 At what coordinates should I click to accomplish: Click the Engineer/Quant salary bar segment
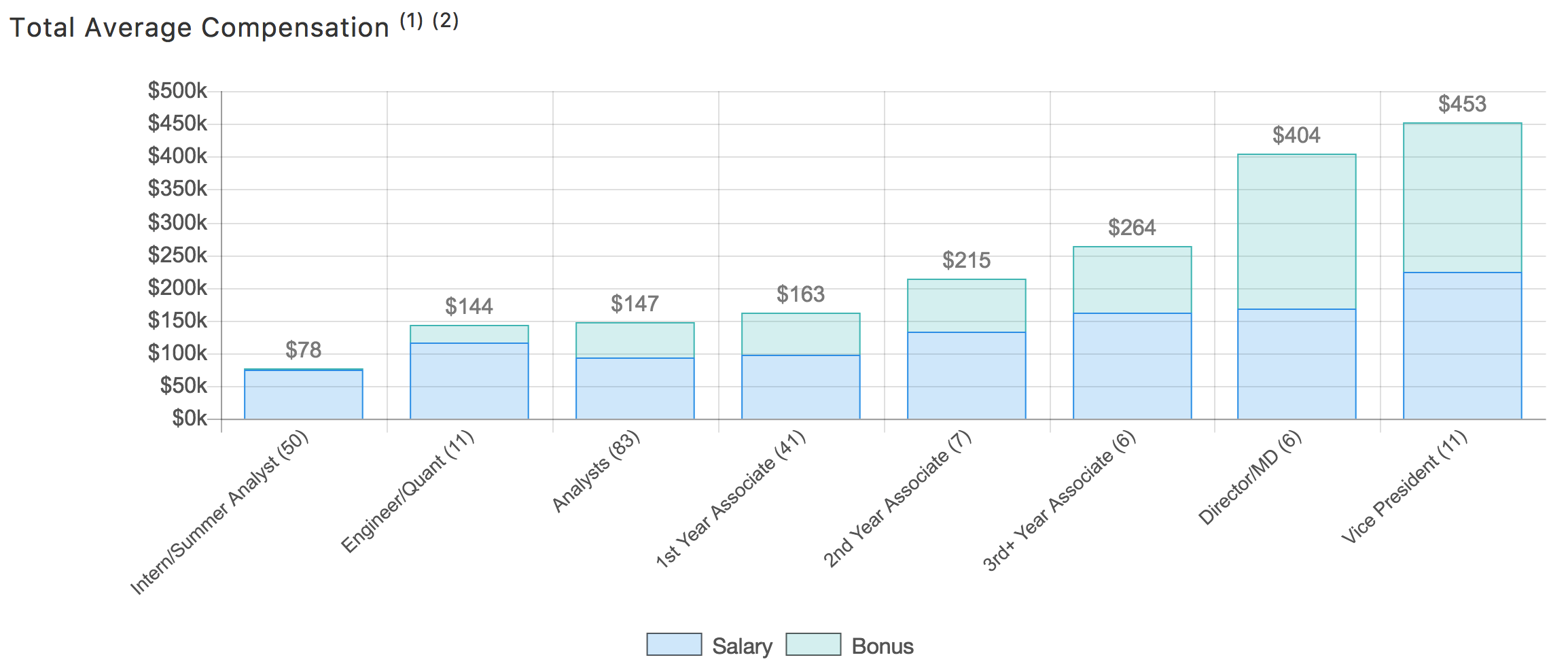[469, 381]
